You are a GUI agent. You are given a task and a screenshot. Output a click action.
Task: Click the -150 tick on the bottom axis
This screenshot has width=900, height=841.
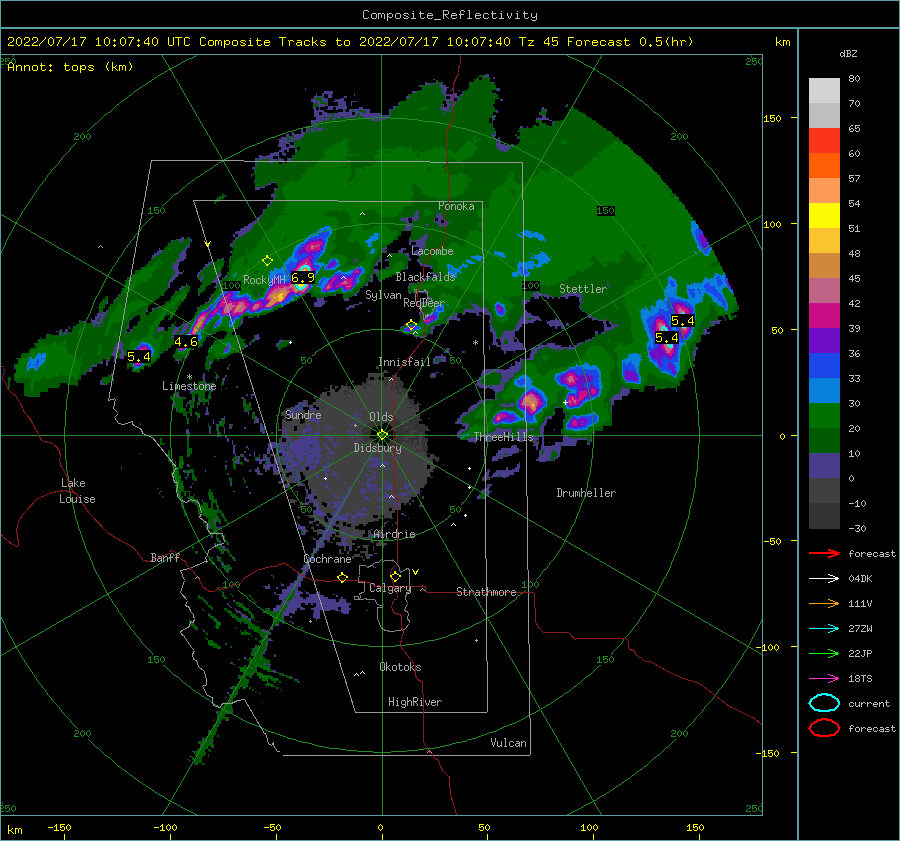59,827
